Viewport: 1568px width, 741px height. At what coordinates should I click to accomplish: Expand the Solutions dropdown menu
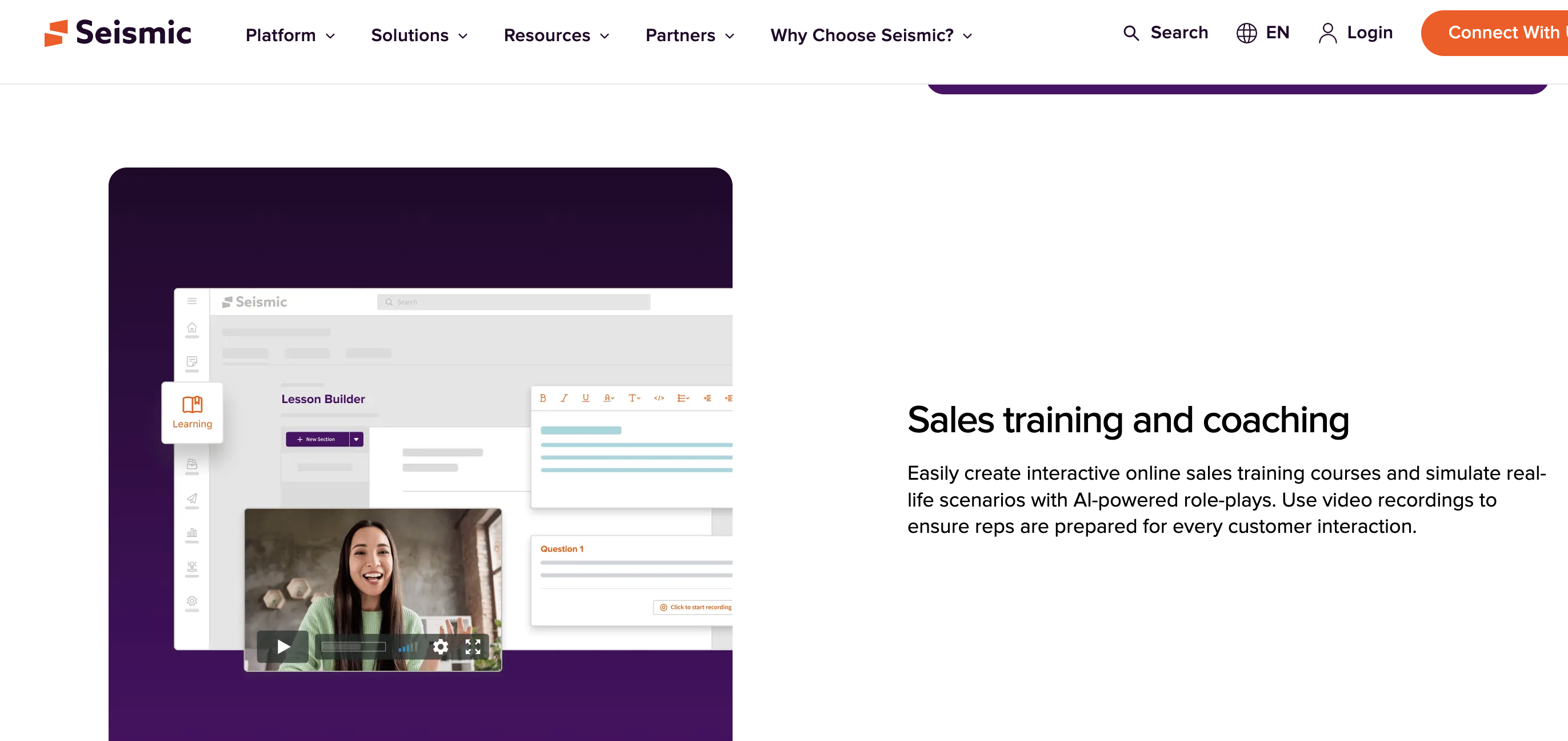[x=419, y=35]
